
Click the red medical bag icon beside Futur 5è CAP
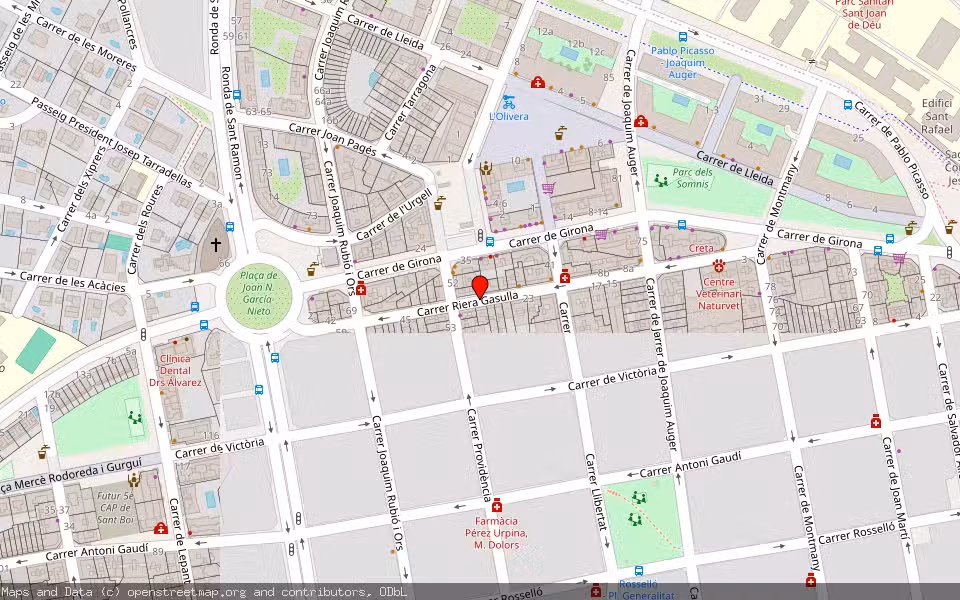click(160, 528)
